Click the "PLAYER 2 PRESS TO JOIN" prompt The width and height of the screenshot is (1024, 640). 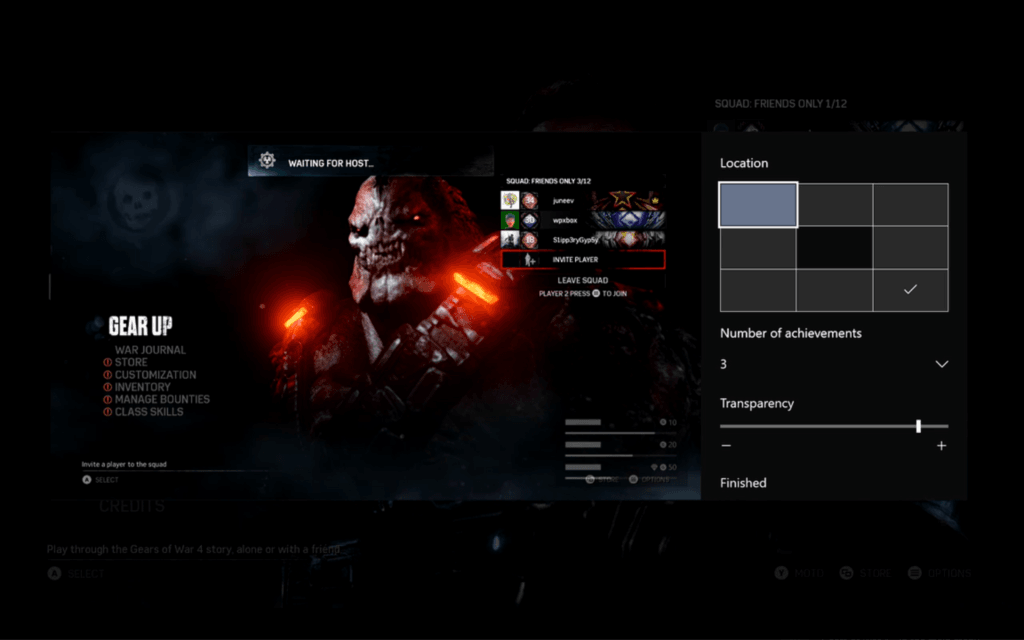coord(583,294)
